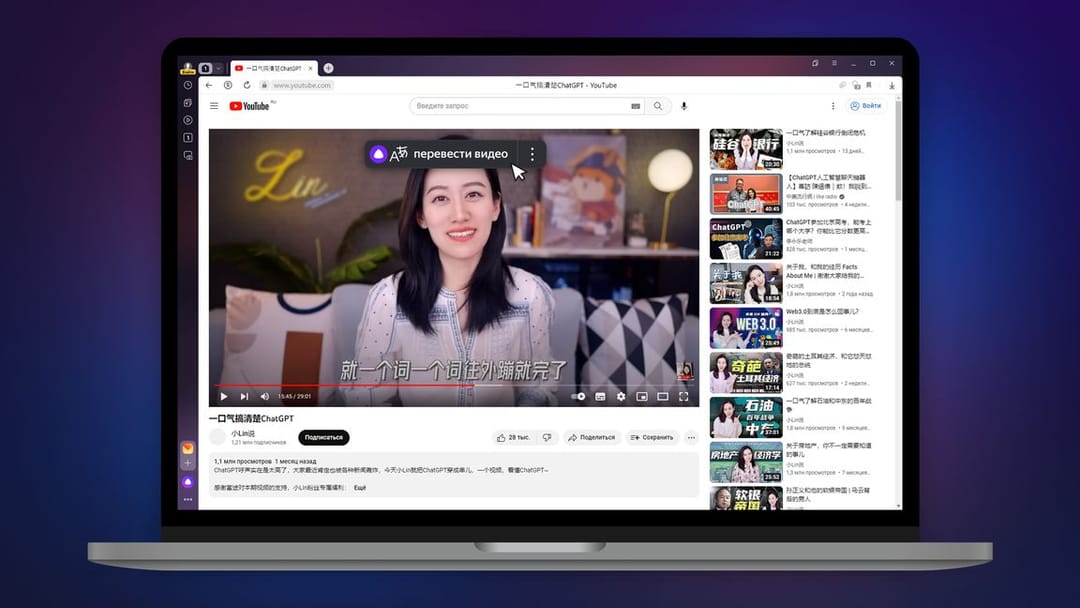The height and width of the screenshot is (608, 1080).
Task: Open the YouTube hamburger guide menu
Action: tap(214, 106)
